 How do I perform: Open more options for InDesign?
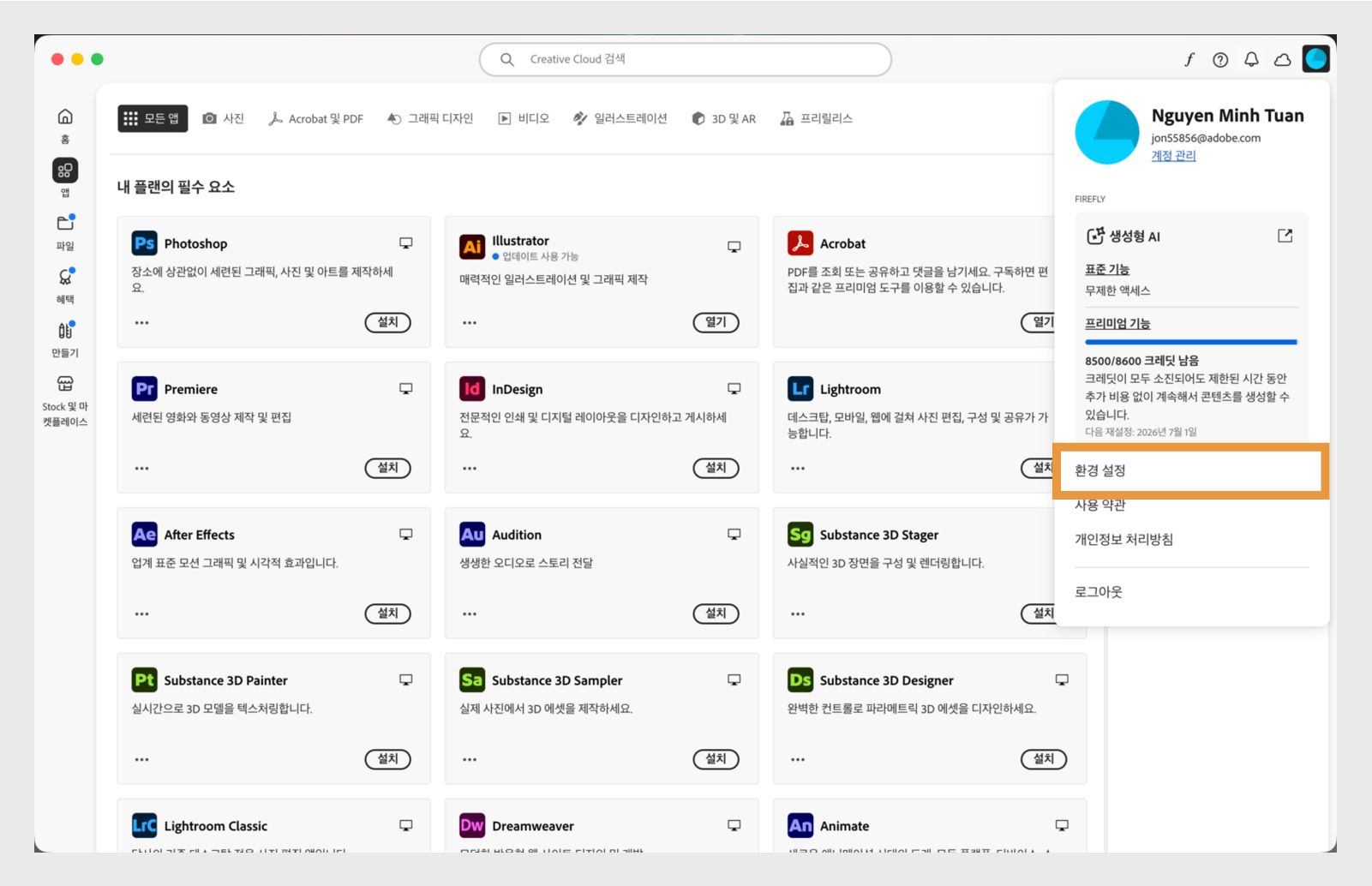[x=470, y=469]
